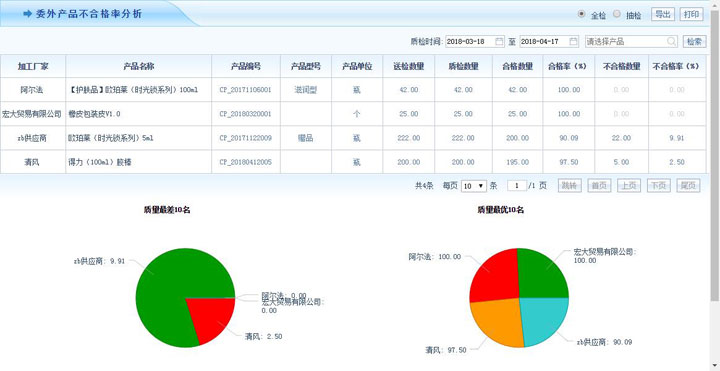Viewport: 720px width, 371px height.
Task: Go to 上页 previous page
Action: (x=629, y=186)
